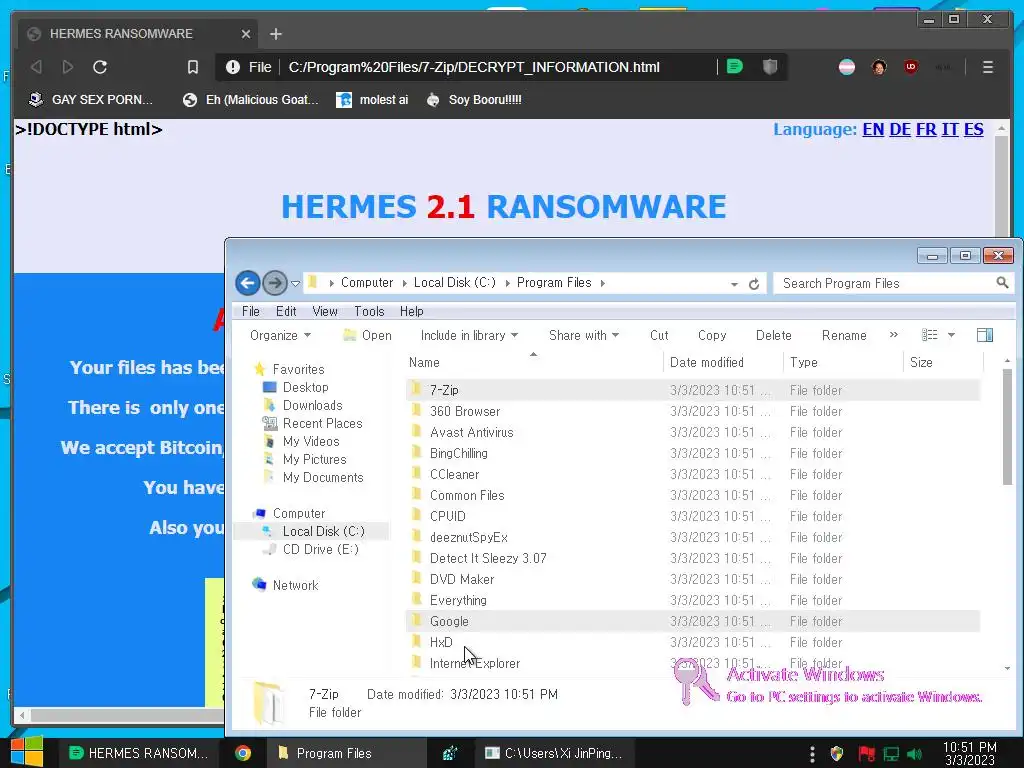
Task: Switch ransom page language to EN
Action: pyautogui.click(x=873, y=129)
